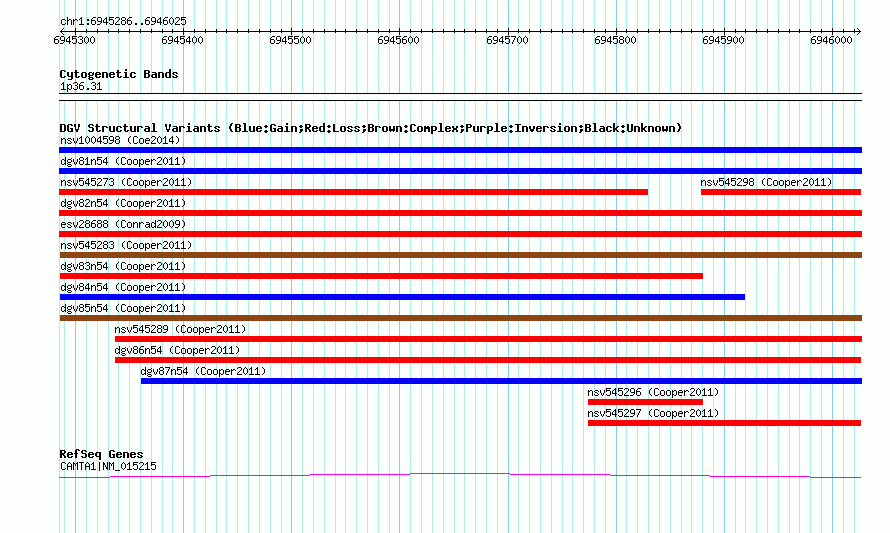Viewport: 890px width, 533px height.
Task: Select the dgv81n54 (Cooper2011) label
Action: point(123,161)
